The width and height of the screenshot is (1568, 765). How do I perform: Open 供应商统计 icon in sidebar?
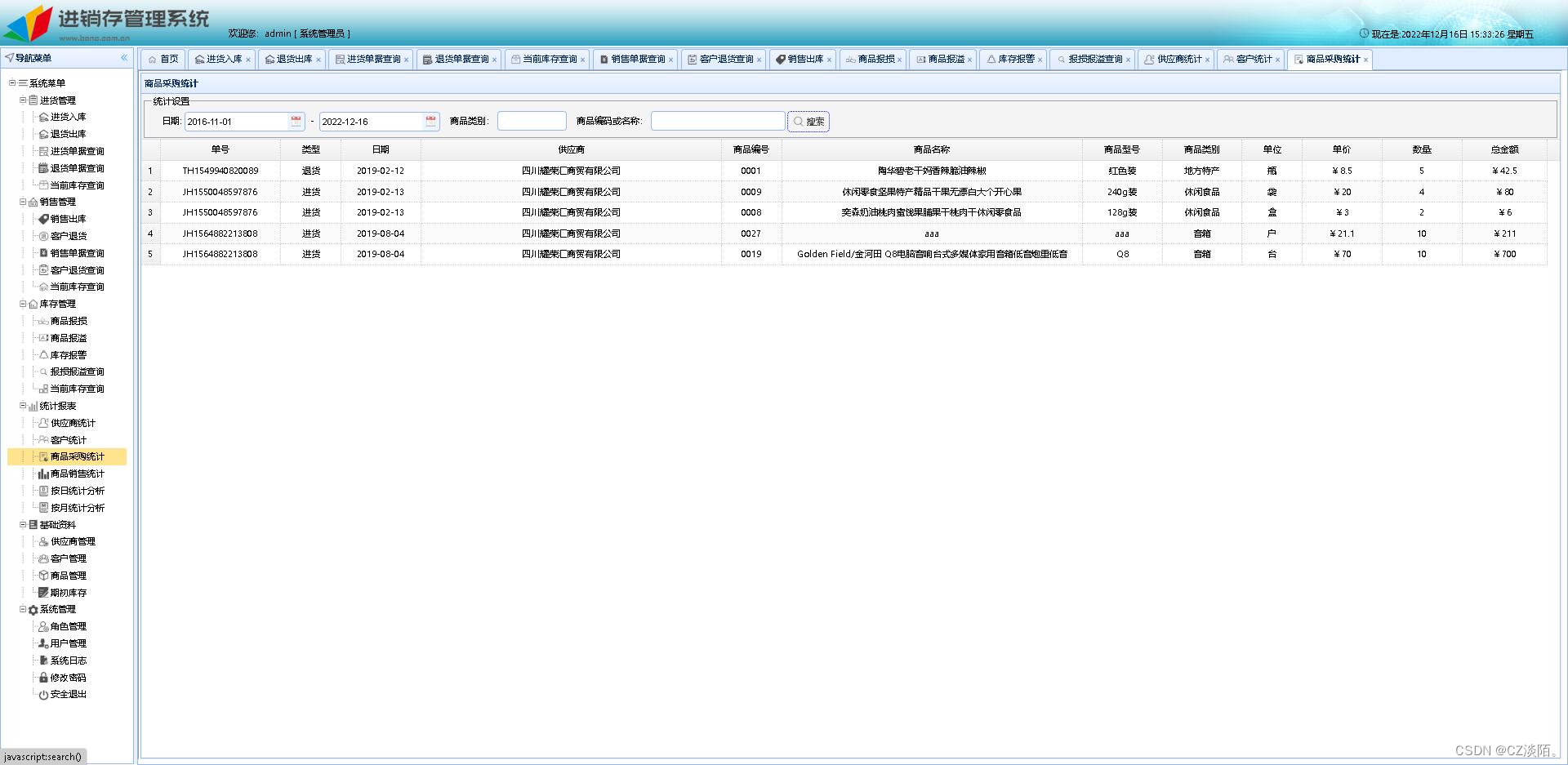click(44, 423)
